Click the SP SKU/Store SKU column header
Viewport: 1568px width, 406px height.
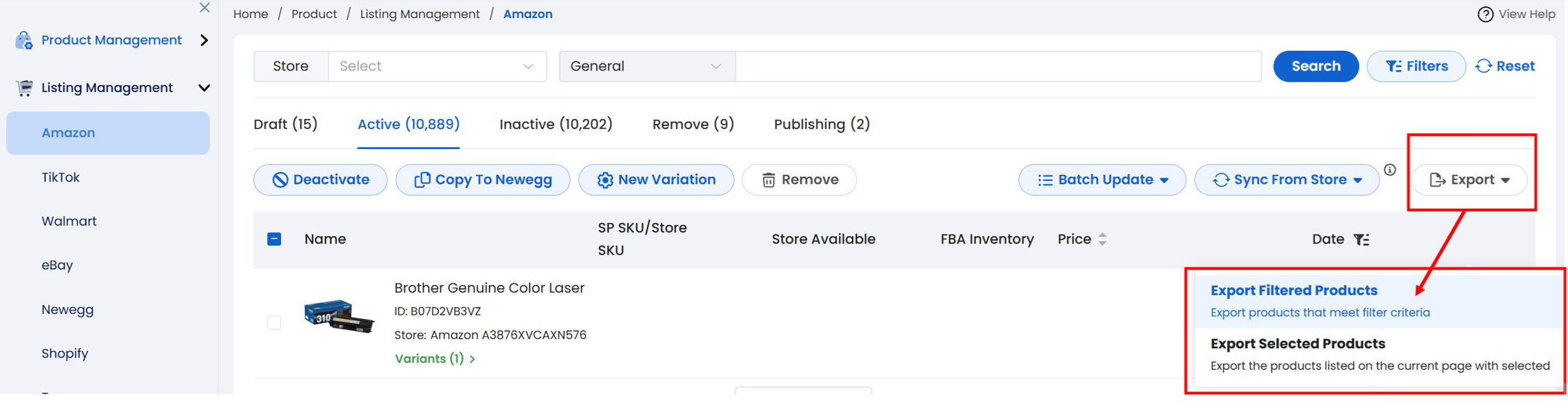642,240
